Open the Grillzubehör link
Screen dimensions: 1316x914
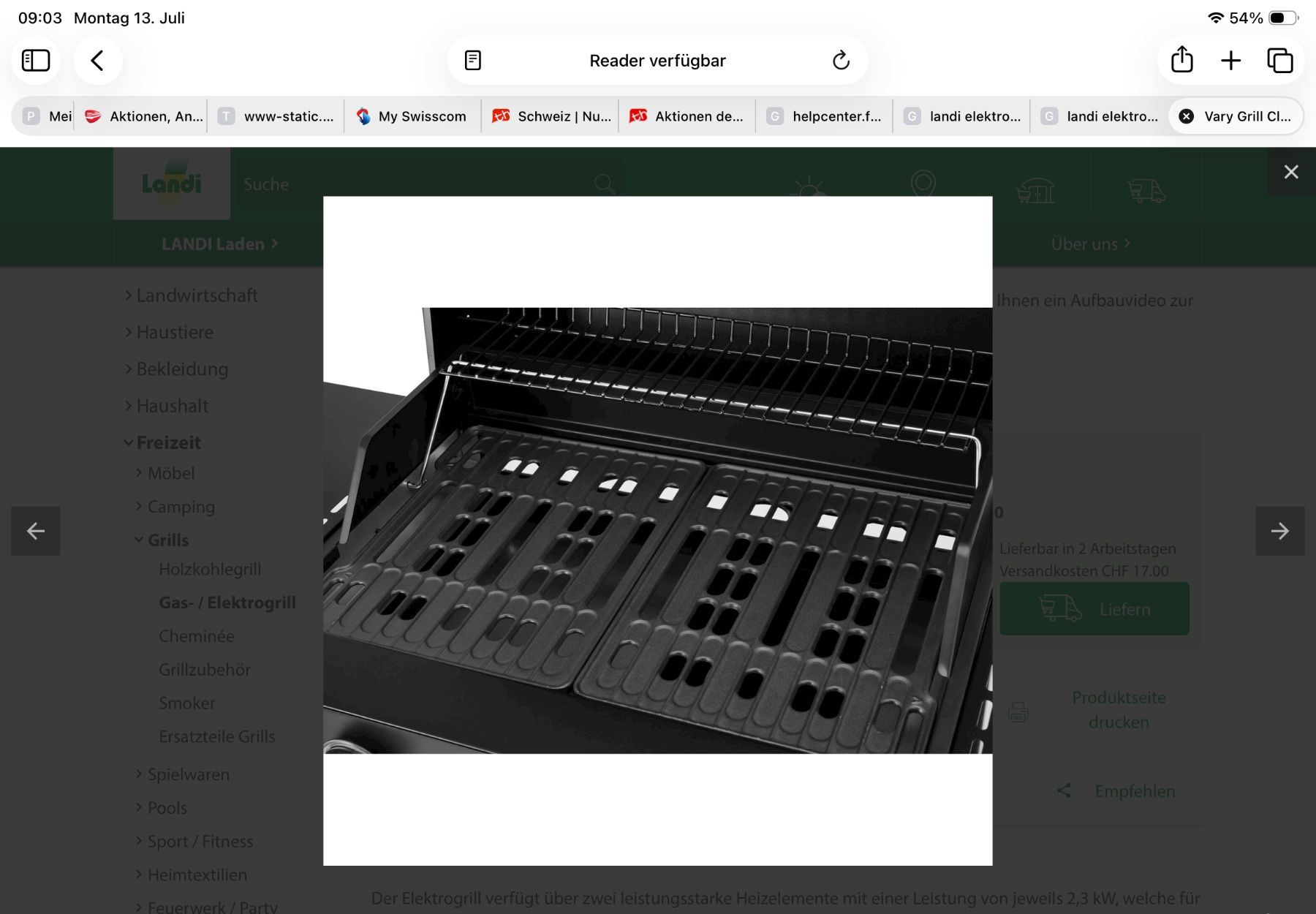[x=205, y=670]
